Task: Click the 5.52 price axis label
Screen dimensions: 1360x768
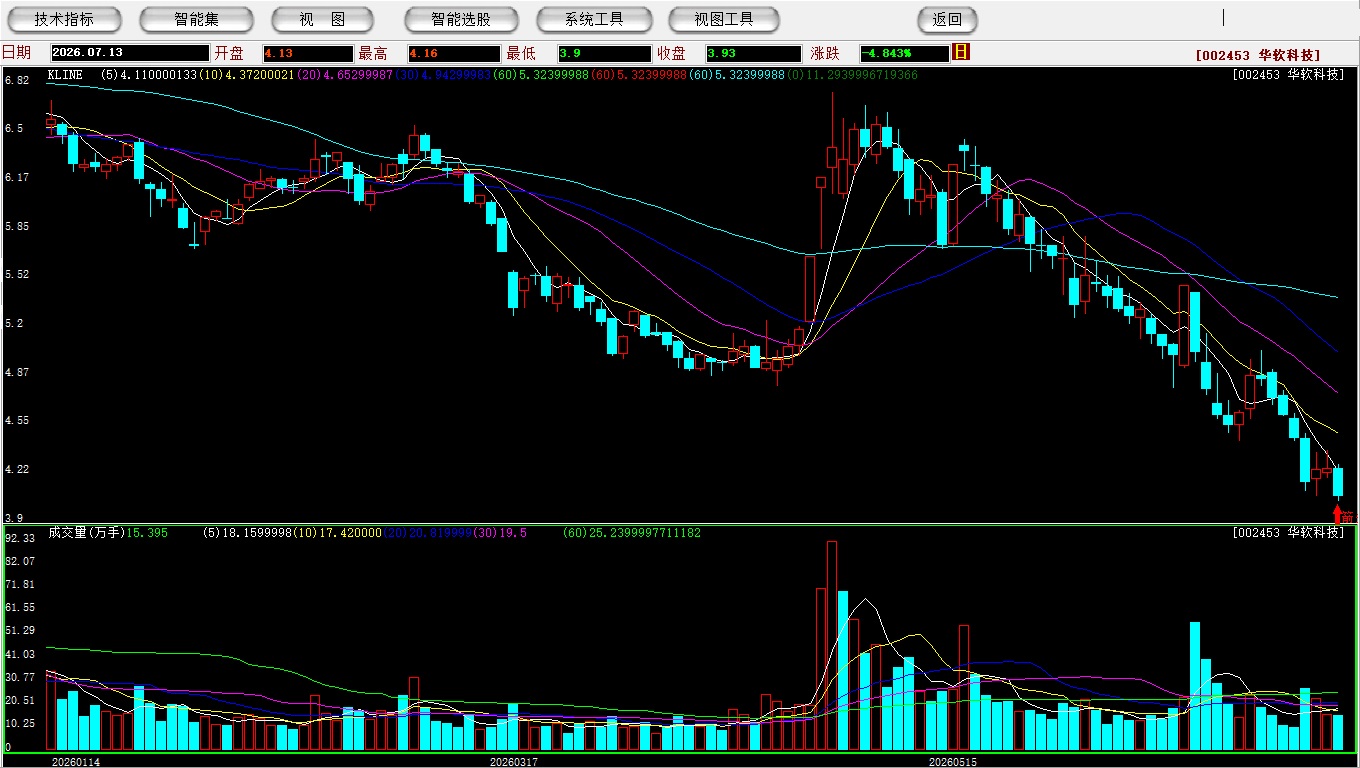Action: pyautogui.click(x=16, y=274)
